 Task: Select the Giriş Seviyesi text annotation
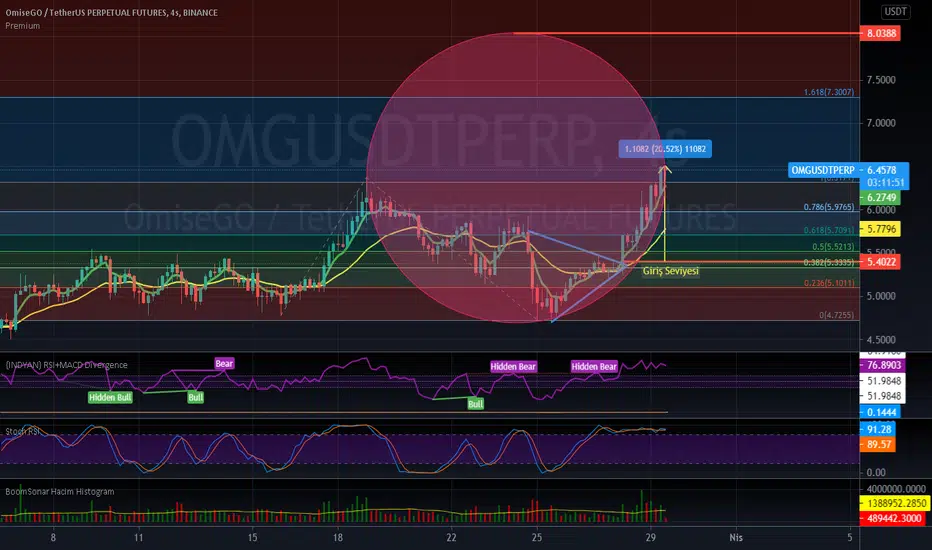tap(670, 271)
